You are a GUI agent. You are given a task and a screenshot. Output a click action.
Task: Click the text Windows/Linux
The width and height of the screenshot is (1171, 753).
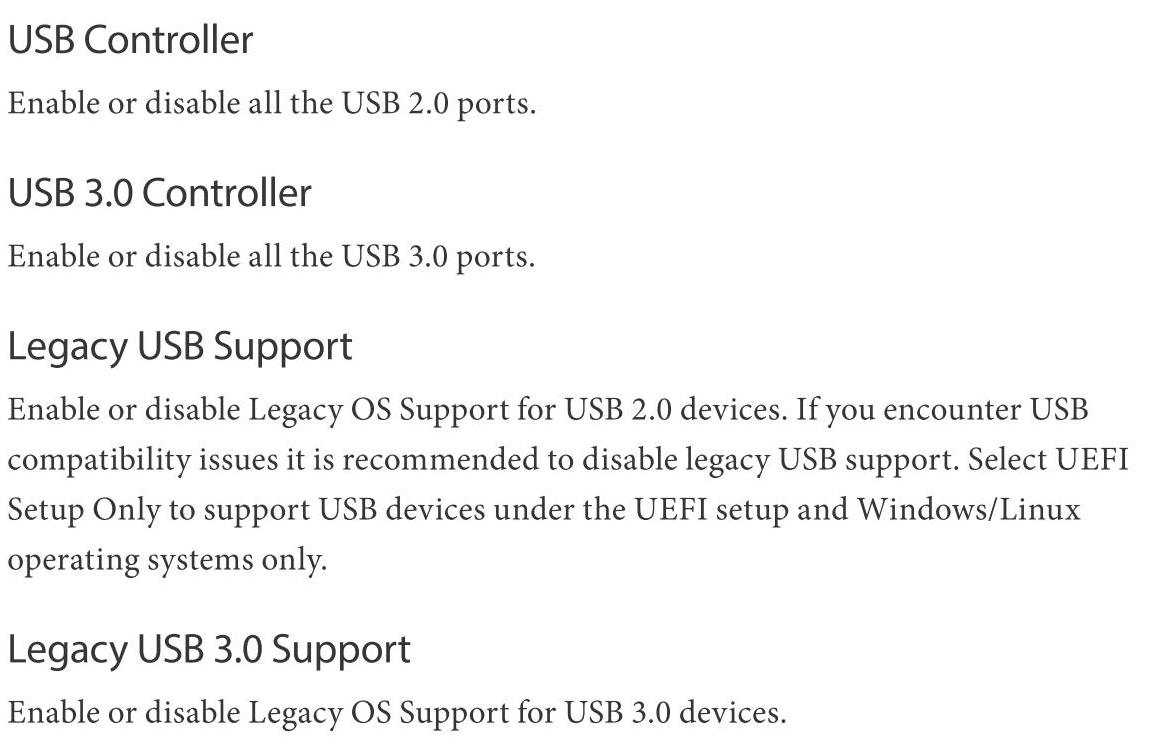969,509
